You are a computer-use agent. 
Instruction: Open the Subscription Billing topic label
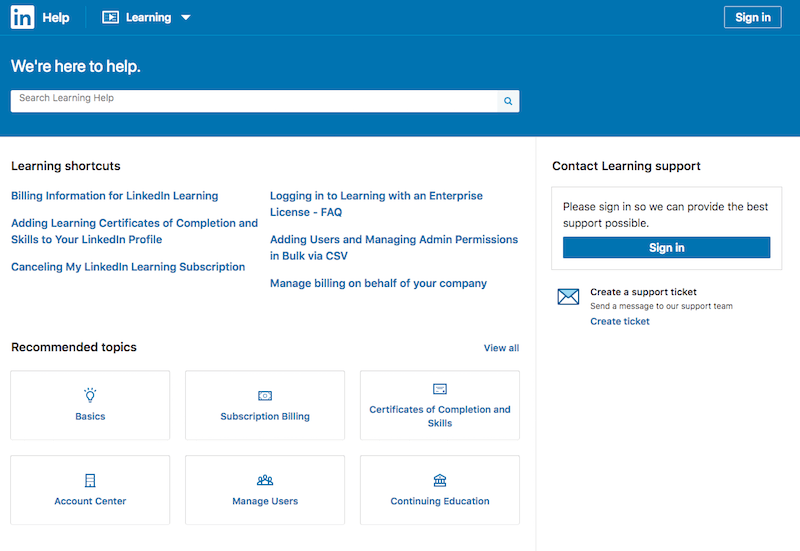(x=265, y=416)
